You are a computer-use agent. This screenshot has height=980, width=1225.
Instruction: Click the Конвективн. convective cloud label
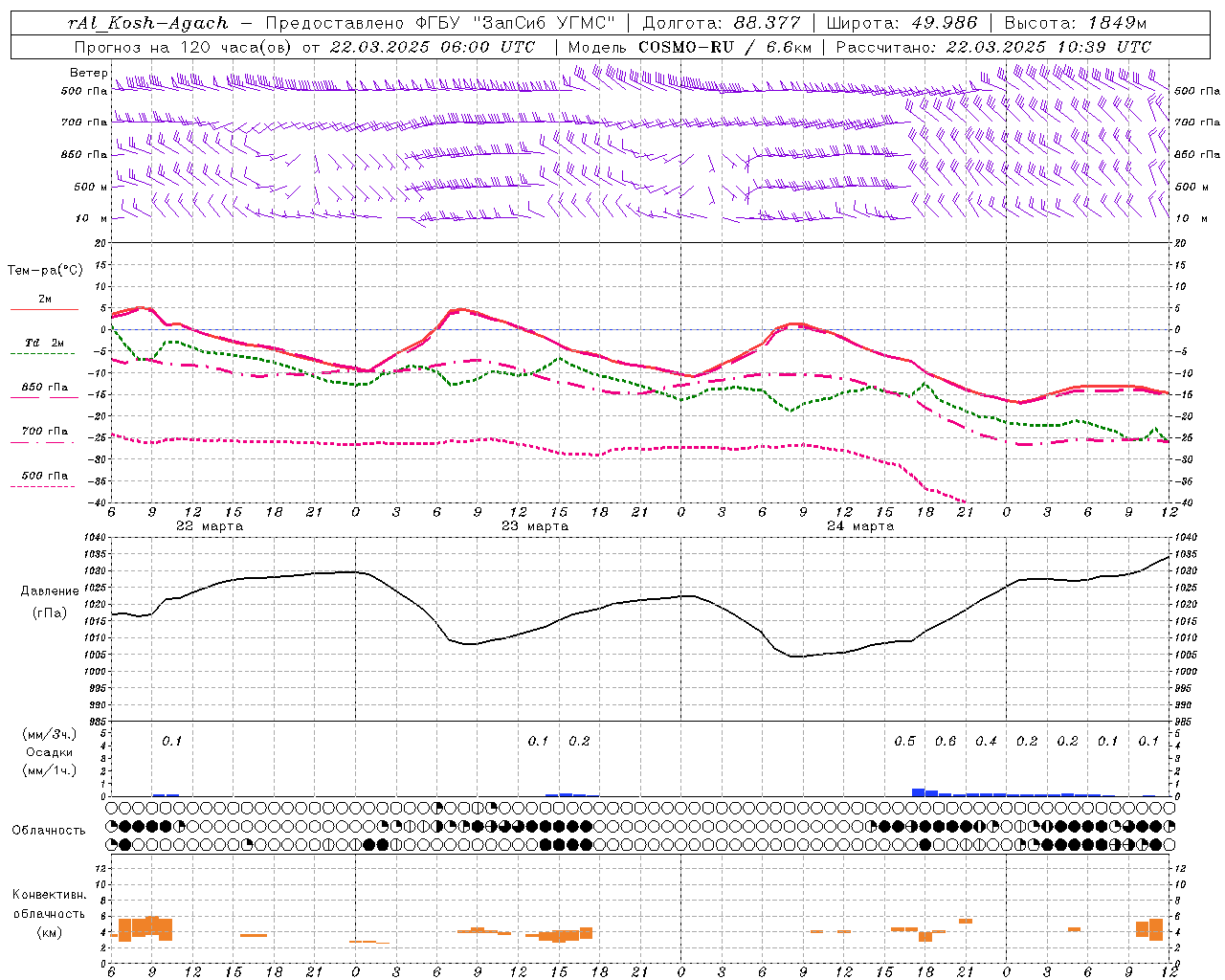[x=50, y=895]
